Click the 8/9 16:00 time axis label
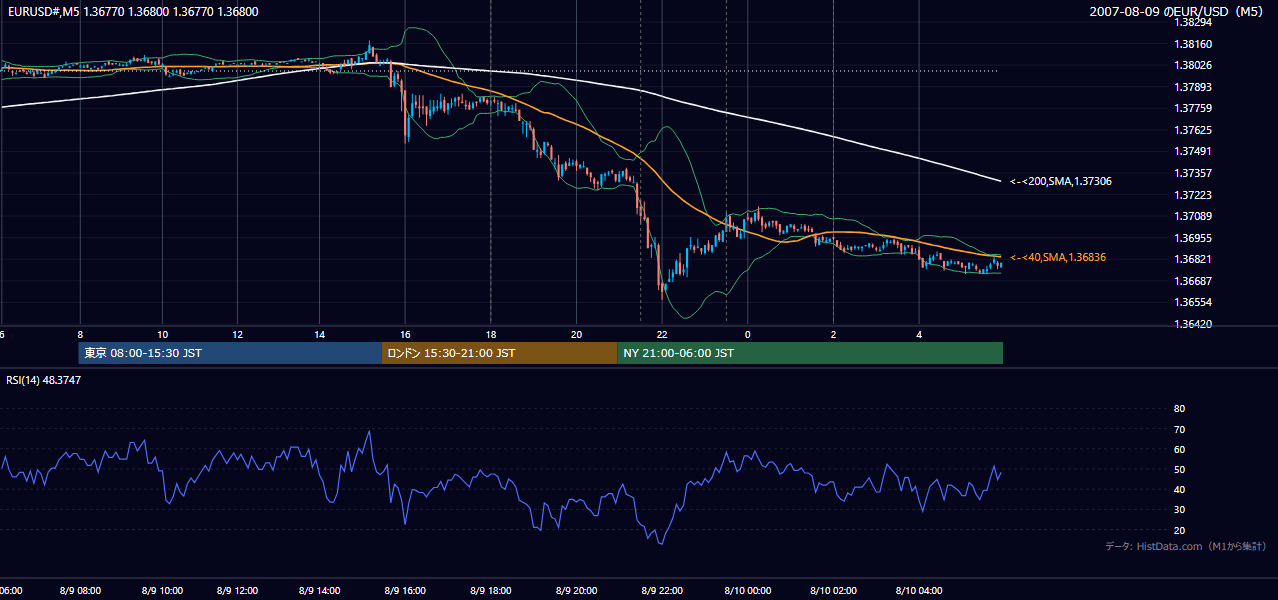1278x600 pixels. [x=407, y=590]
